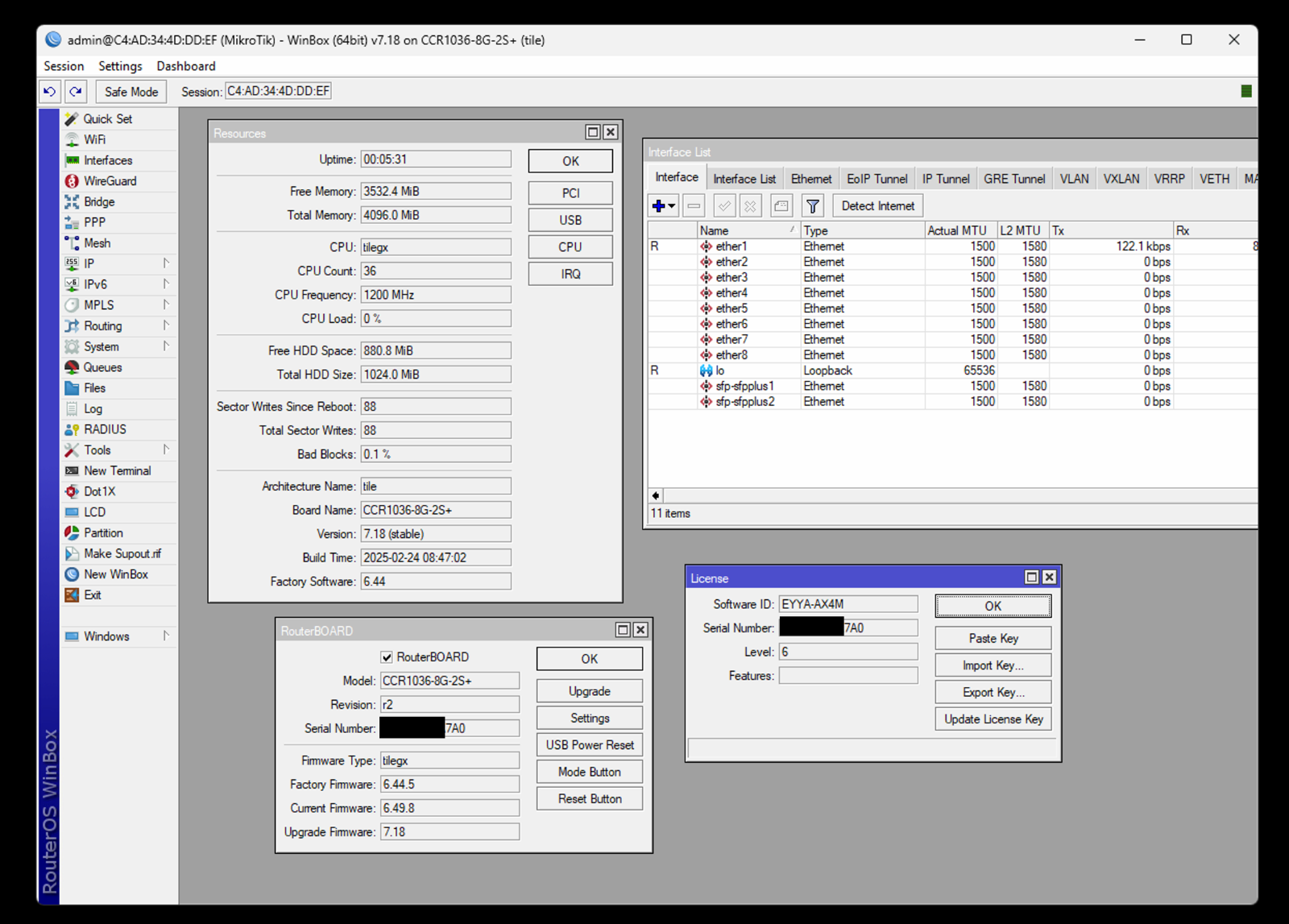Expand the Windows submenu
Image resolution: width=1289 pixels, height=924 pixels.
pos(166,636)
